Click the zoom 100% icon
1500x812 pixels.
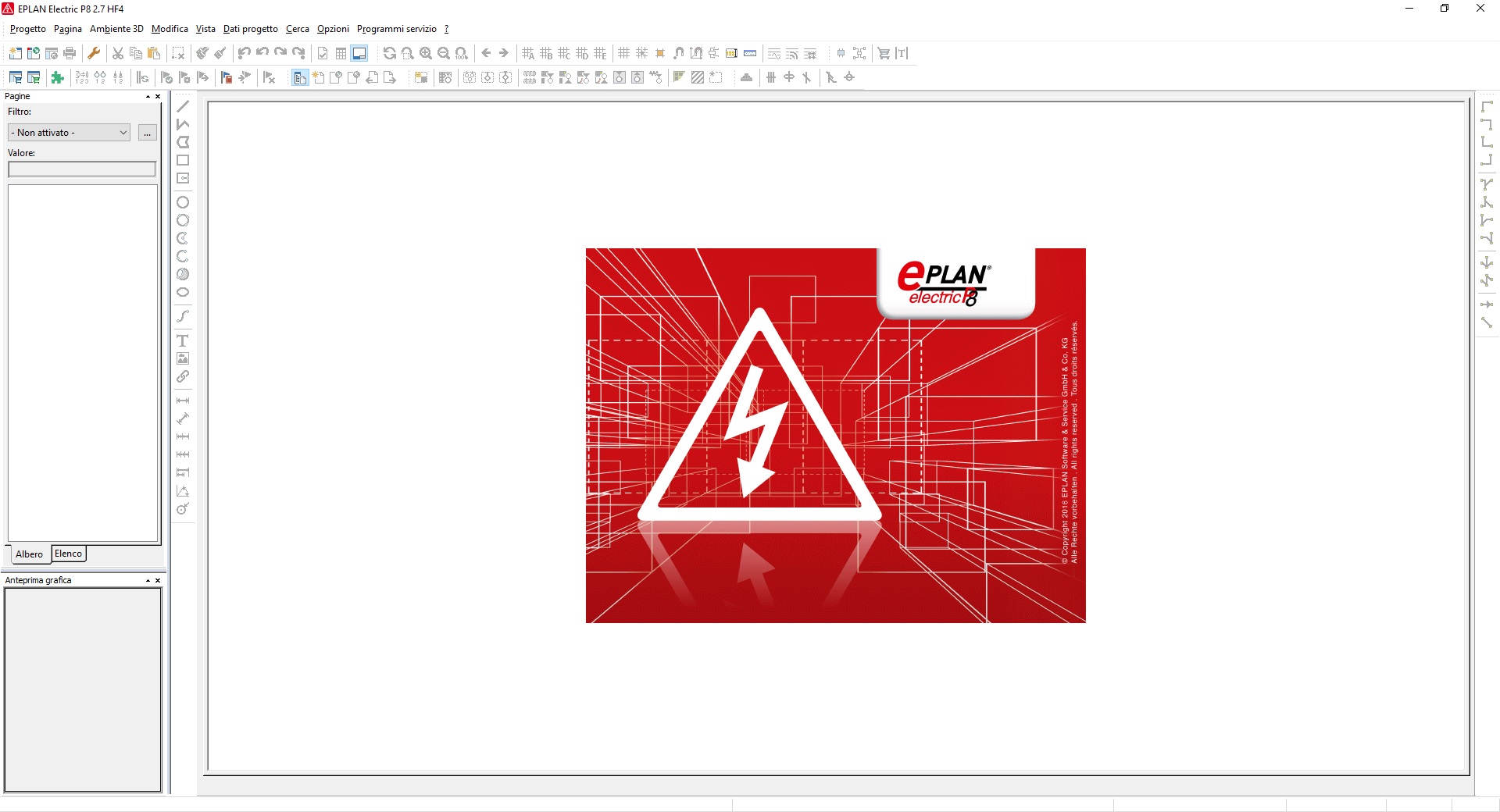click(462, 53)
